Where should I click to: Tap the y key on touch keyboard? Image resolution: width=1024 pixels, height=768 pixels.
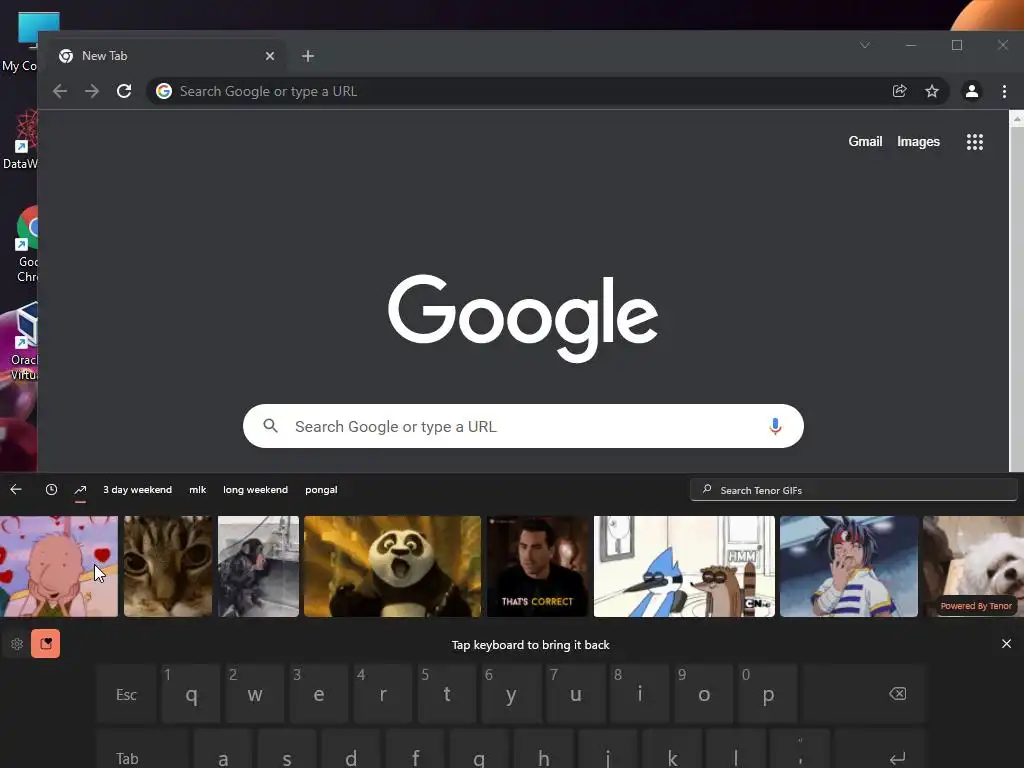click(511, 694)
